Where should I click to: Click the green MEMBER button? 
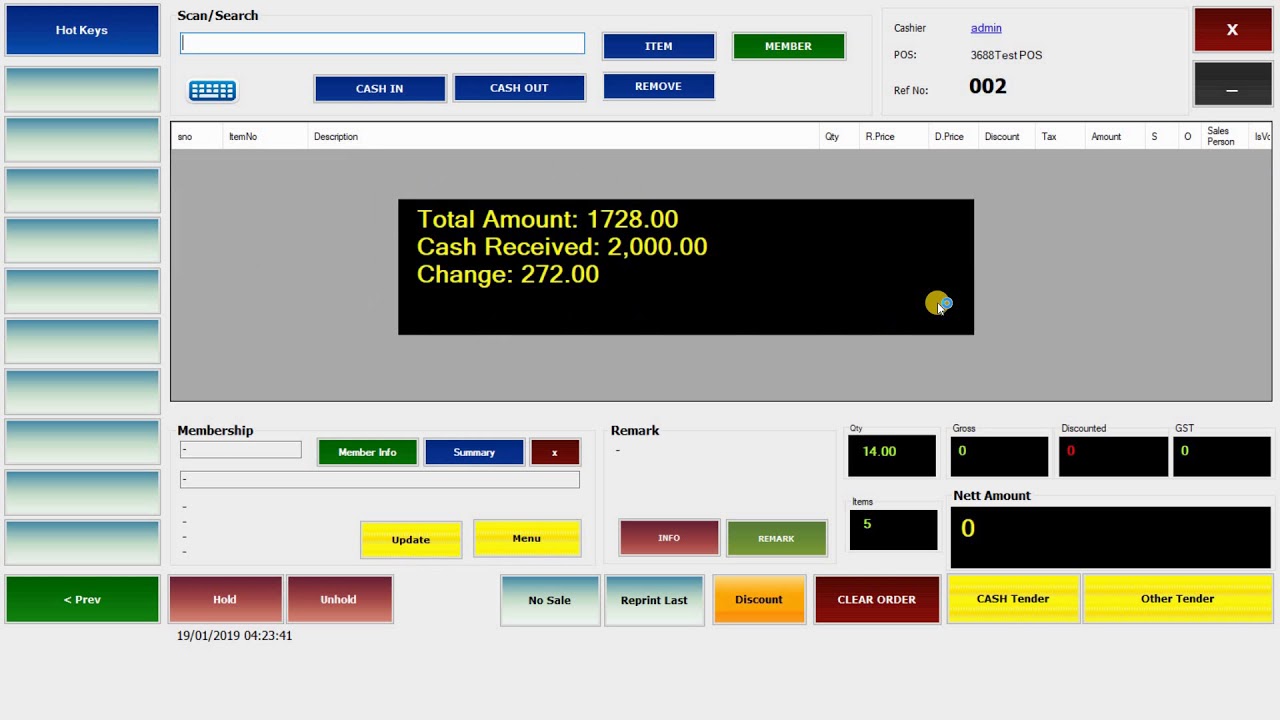788,46
